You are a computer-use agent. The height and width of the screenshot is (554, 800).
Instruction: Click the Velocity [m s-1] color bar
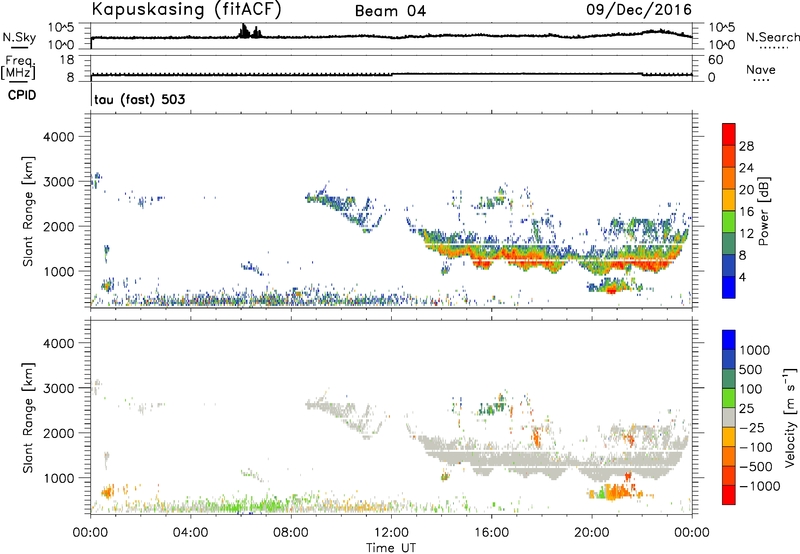click(729, 417)
